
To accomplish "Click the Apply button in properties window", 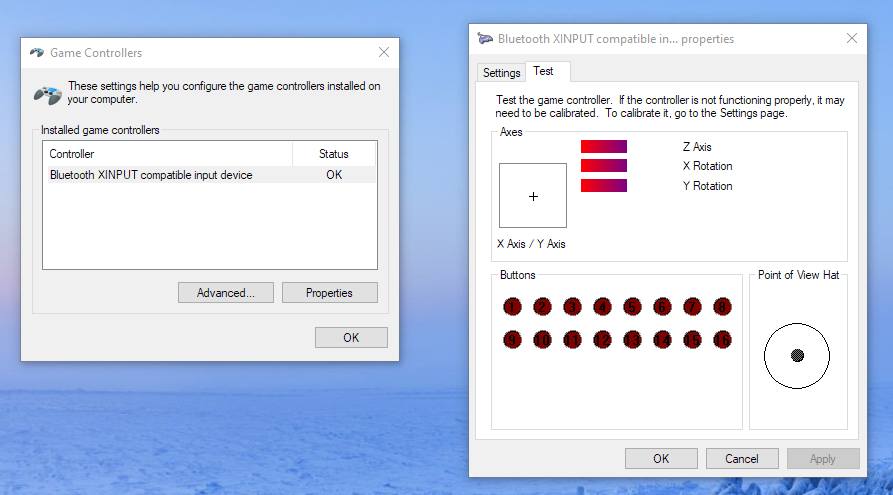I will coord(822,459).
